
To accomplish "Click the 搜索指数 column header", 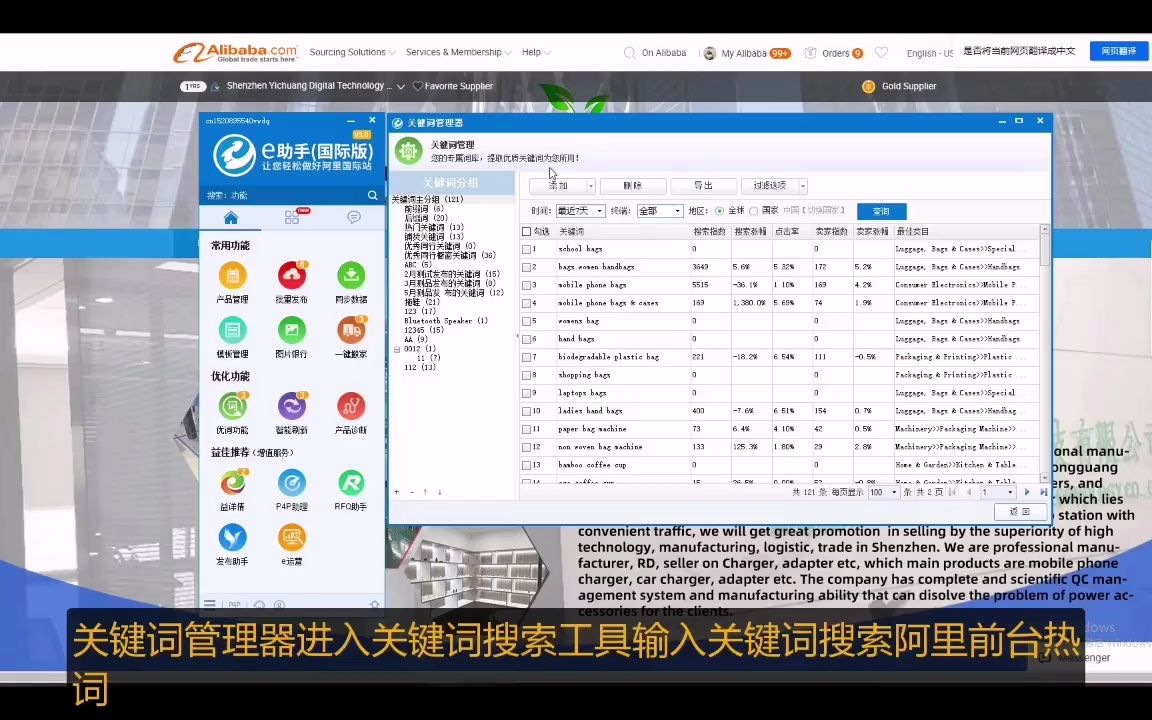I will 710,231.
